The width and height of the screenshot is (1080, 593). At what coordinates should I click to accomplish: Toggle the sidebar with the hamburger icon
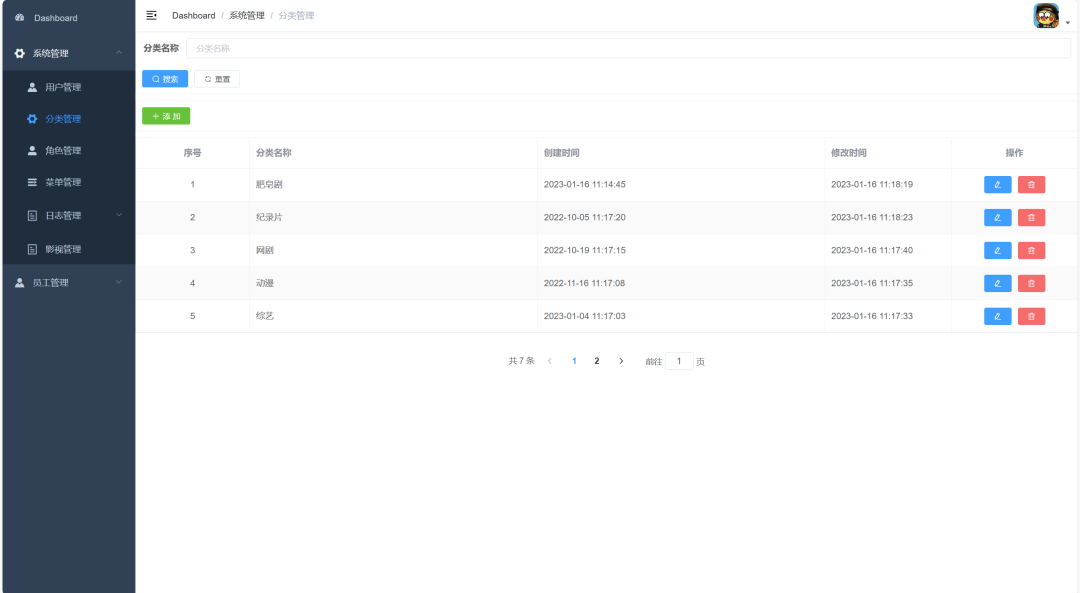click(x=152, y=15)
